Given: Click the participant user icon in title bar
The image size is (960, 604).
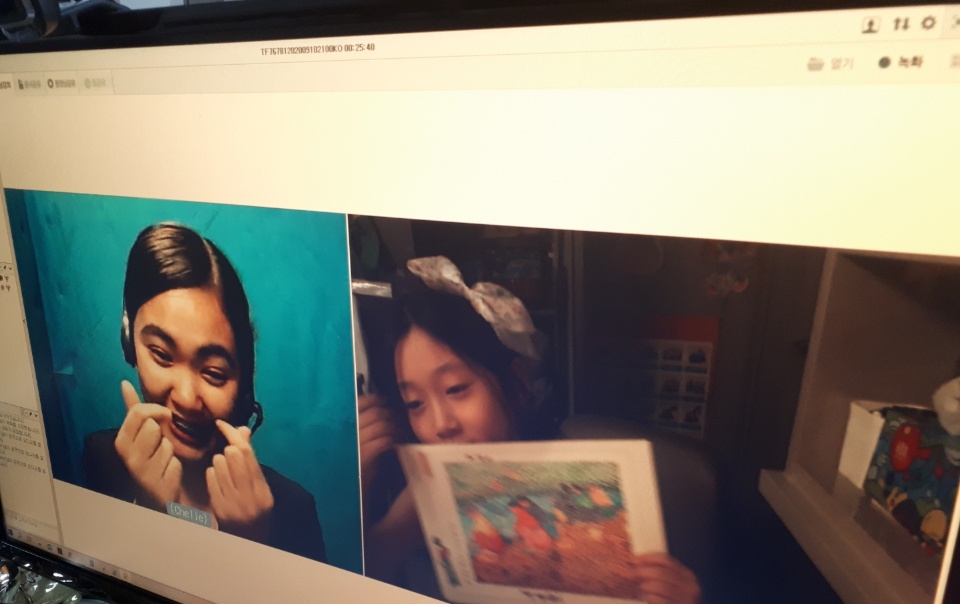Looking at the screenshot, I should [869, 25].
